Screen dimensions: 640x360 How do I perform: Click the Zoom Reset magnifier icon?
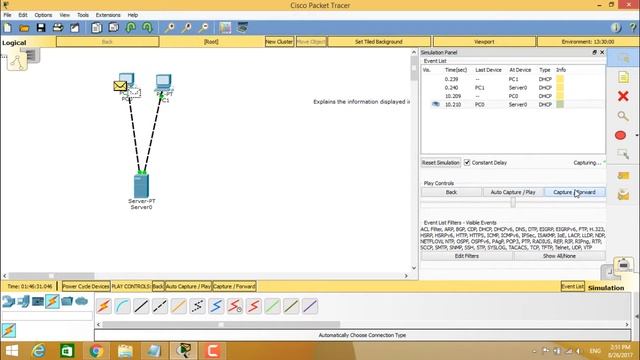(187, 28)
